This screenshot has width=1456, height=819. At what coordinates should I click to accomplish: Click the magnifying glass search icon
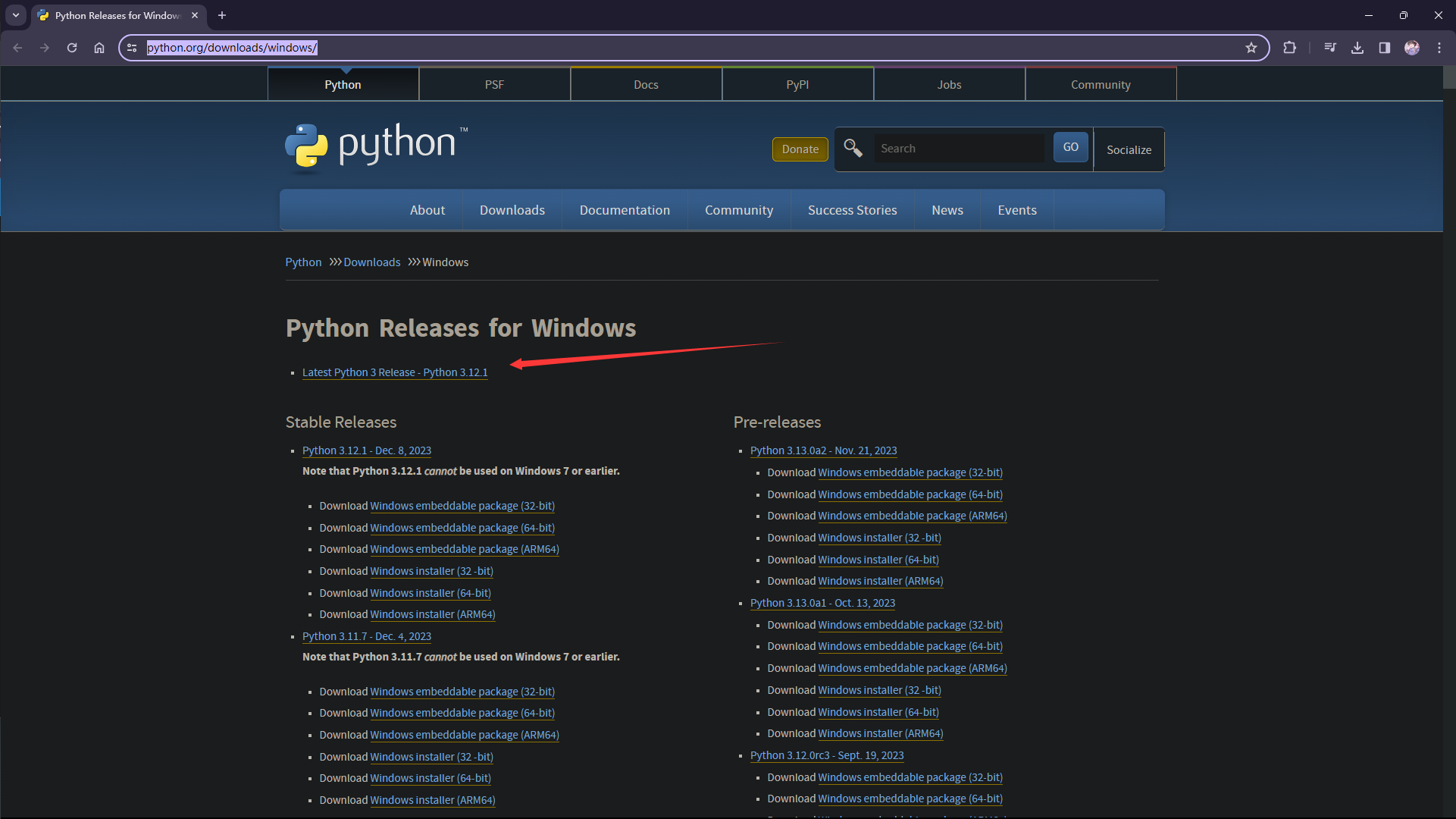point(853,148)
